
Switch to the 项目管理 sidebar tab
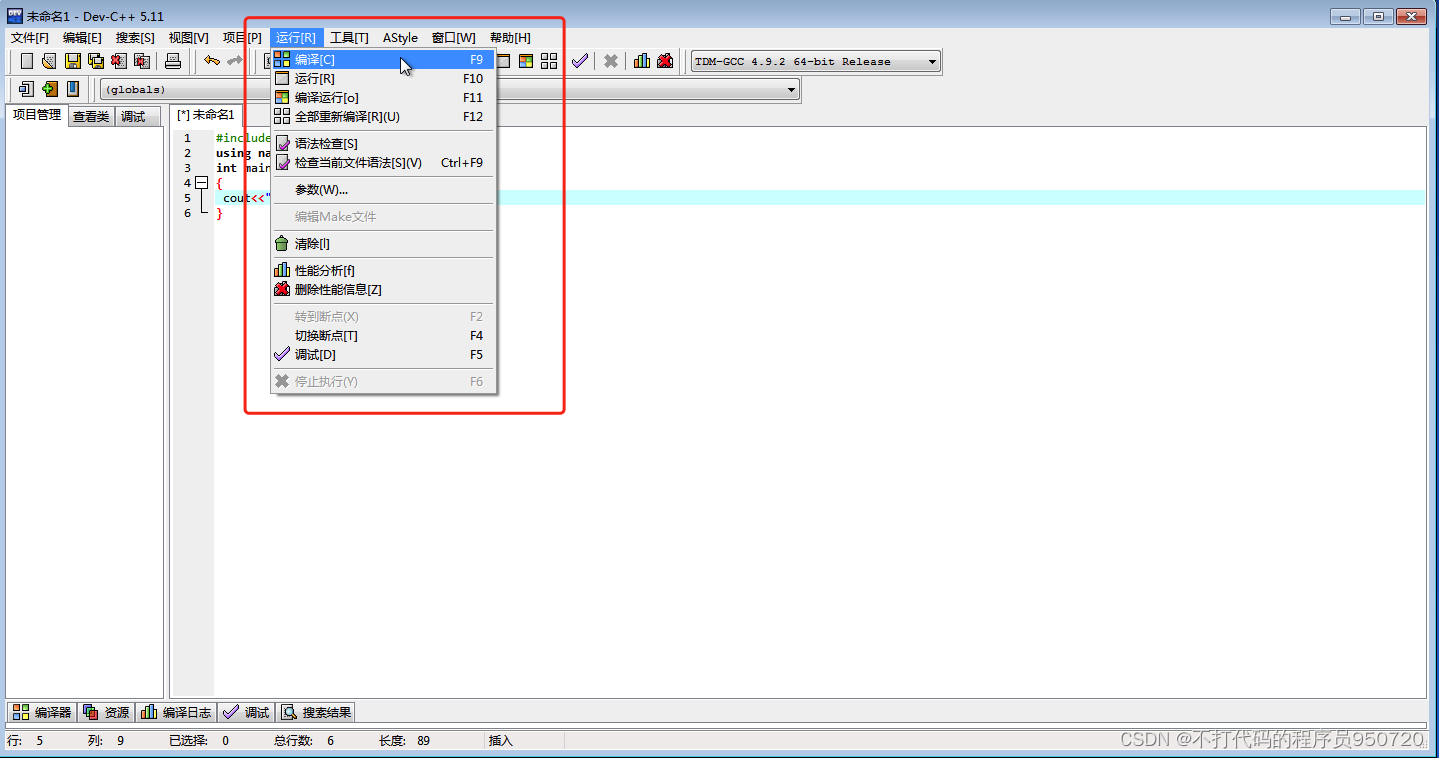[37, 115]
